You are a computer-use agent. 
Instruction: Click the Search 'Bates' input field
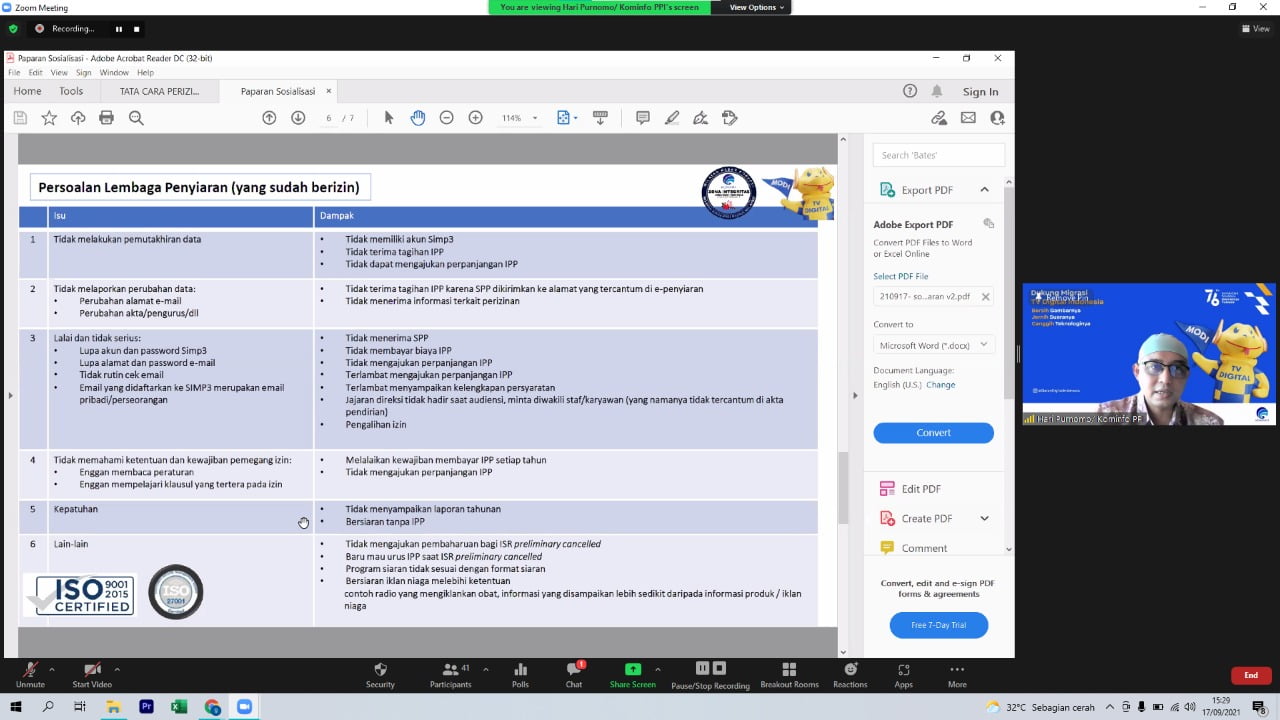(x=938, y=155)
